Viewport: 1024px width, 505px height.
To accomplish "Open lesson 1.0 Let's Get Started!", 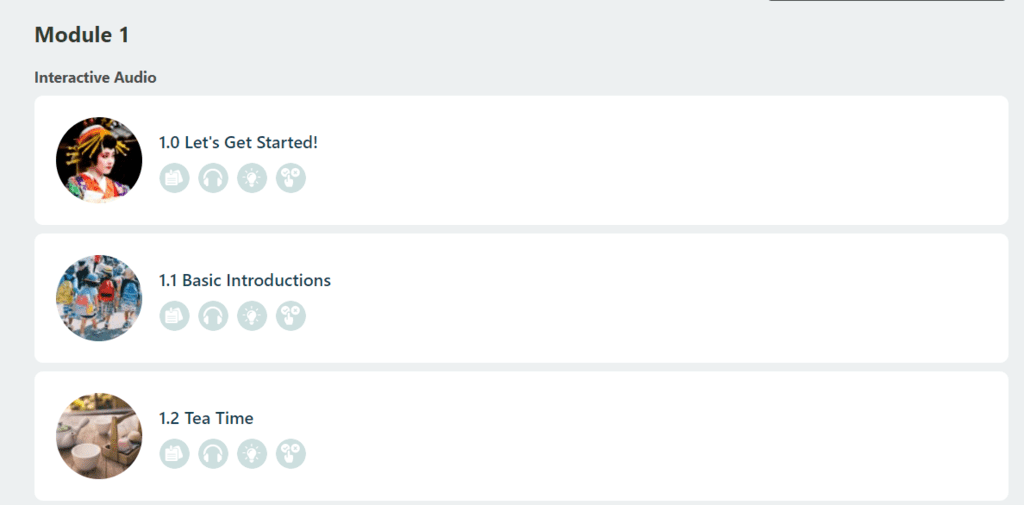I will (238, 143).
